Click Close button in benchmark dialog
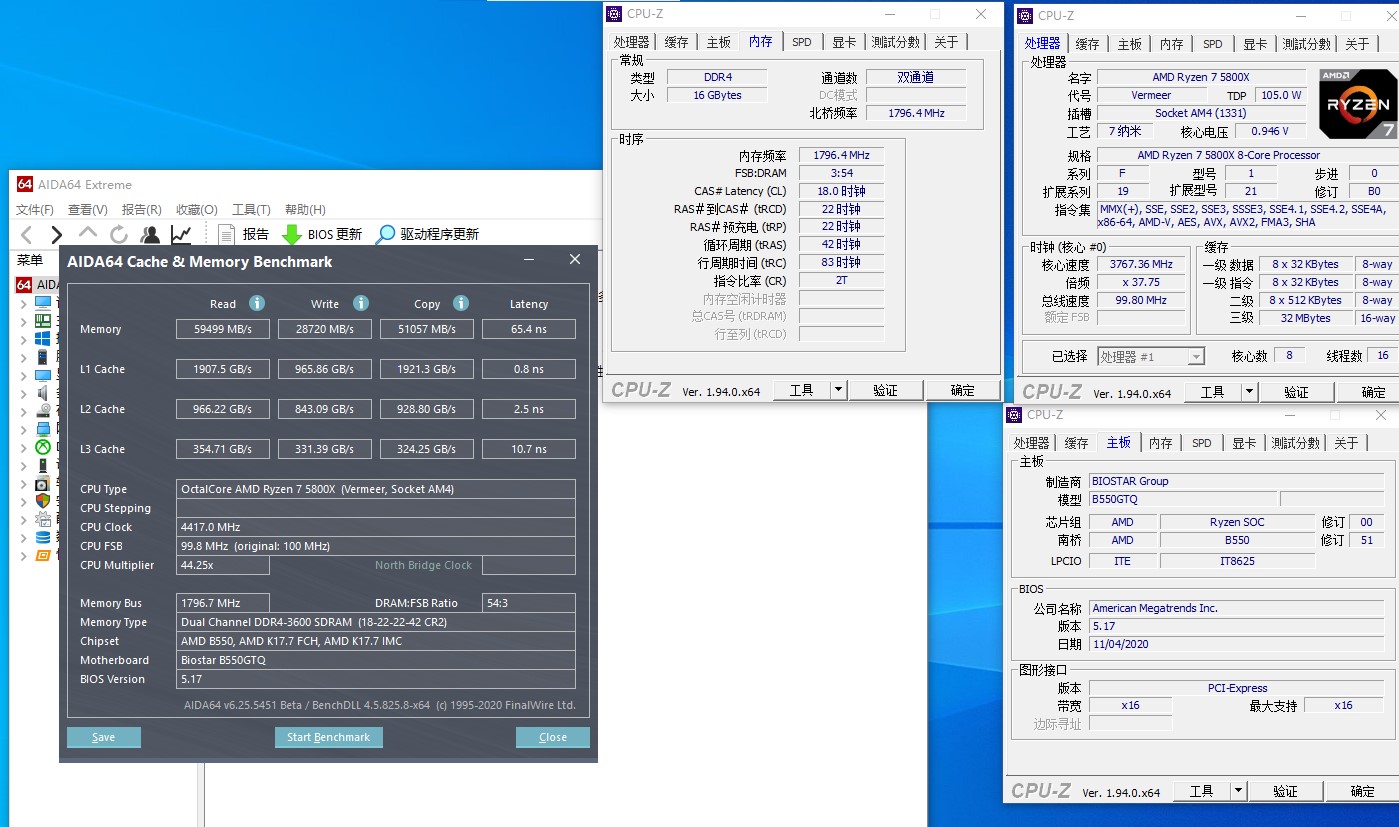Screen dimensions: 1399x827 tap(553, 737)
